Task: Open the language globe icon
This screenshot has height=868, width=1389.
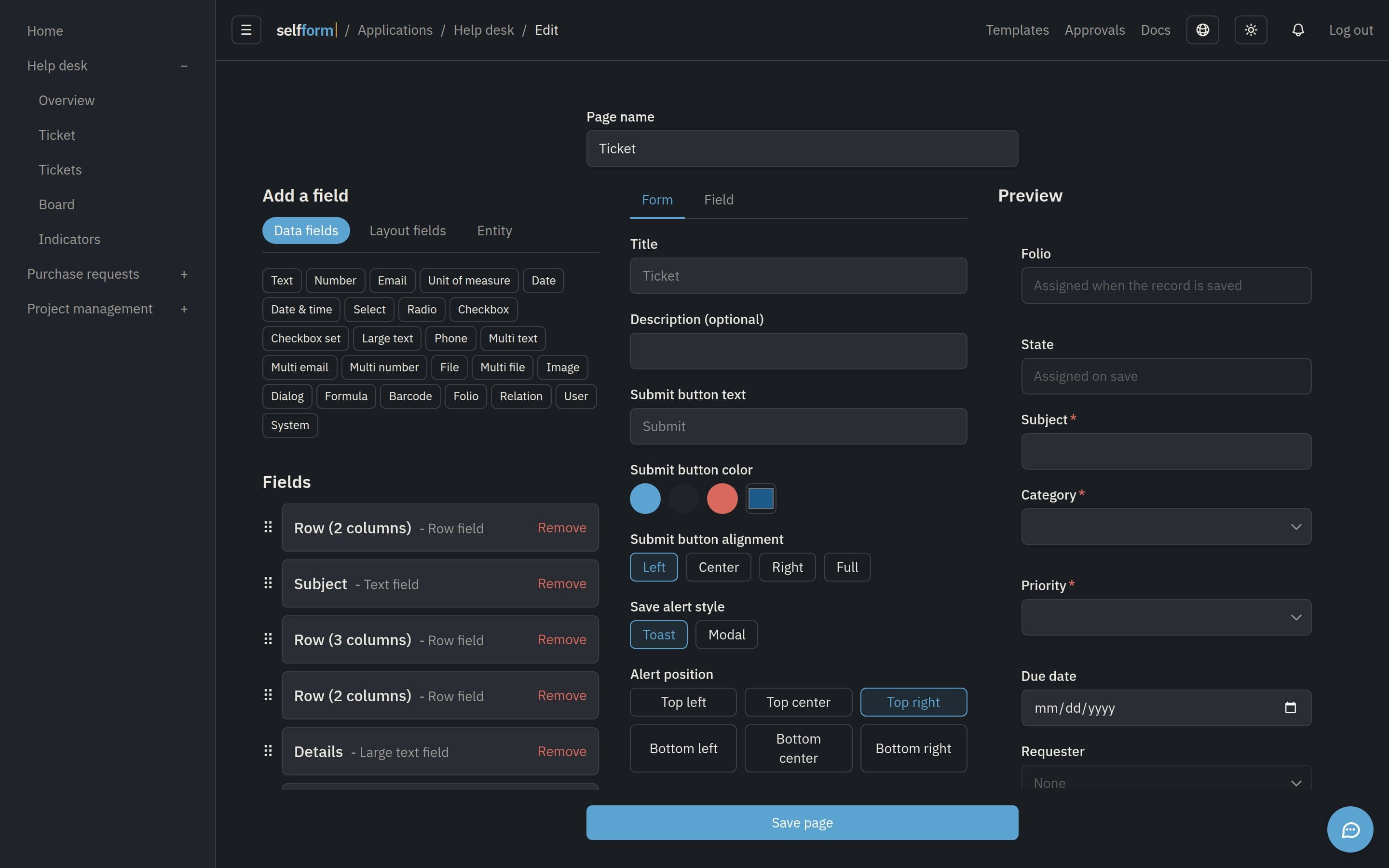Action: click(1202, 30)
